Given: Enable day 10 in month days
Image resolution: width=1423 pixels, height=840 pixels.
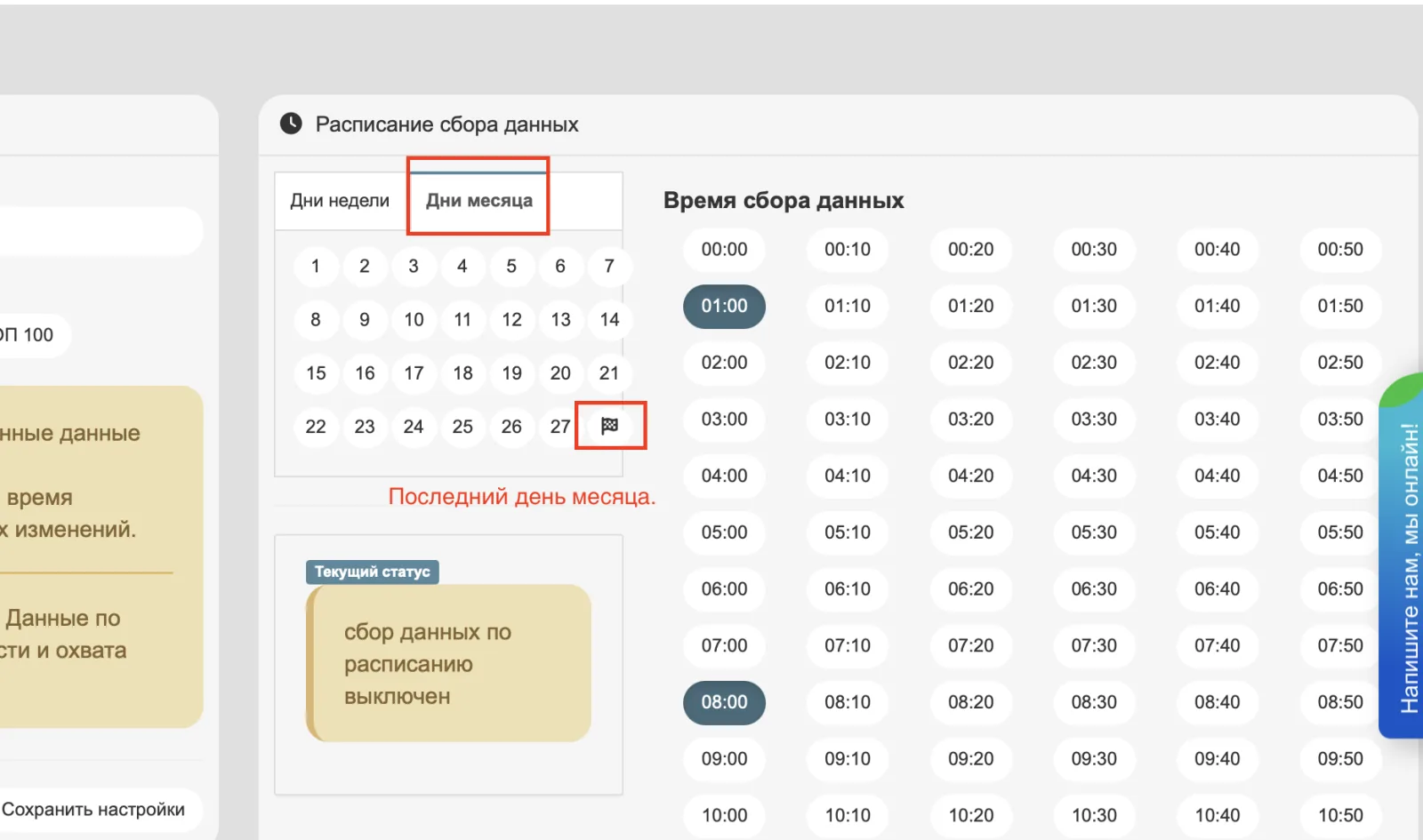Looking at the screenshot, I should coord(414,320).
